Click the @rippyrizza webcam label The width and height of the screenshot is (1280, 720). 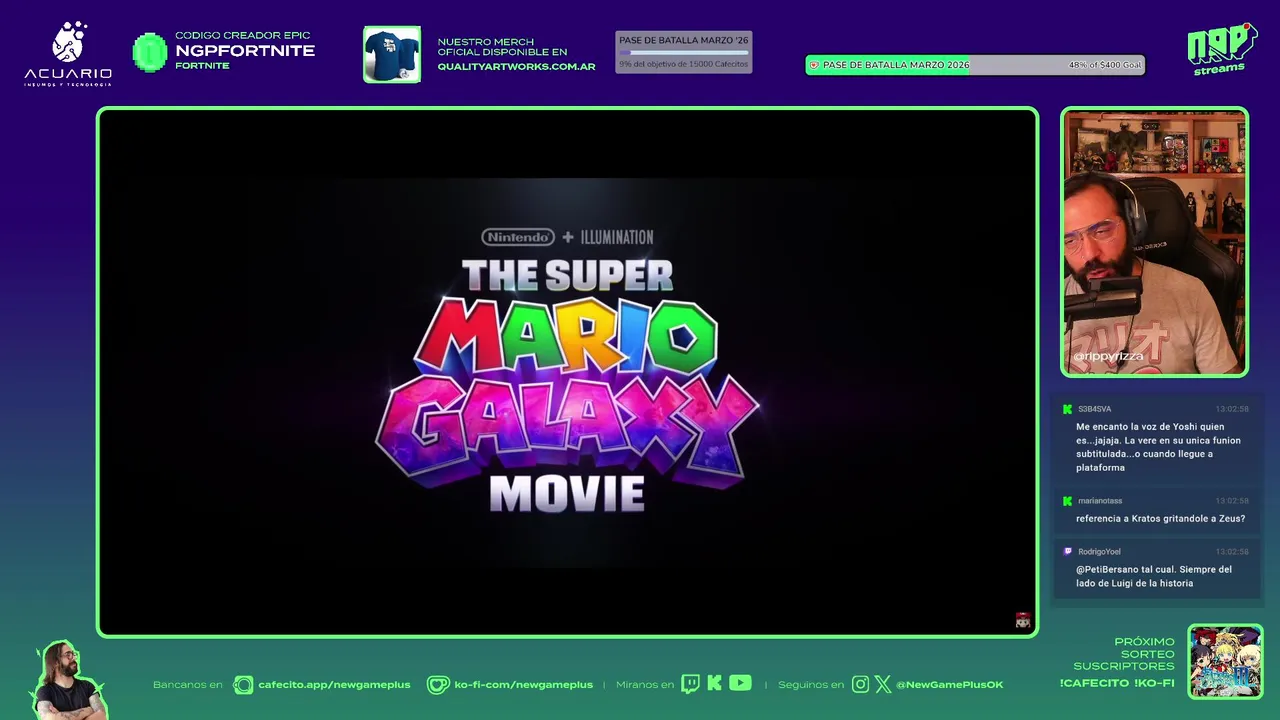click(1108, 356)
